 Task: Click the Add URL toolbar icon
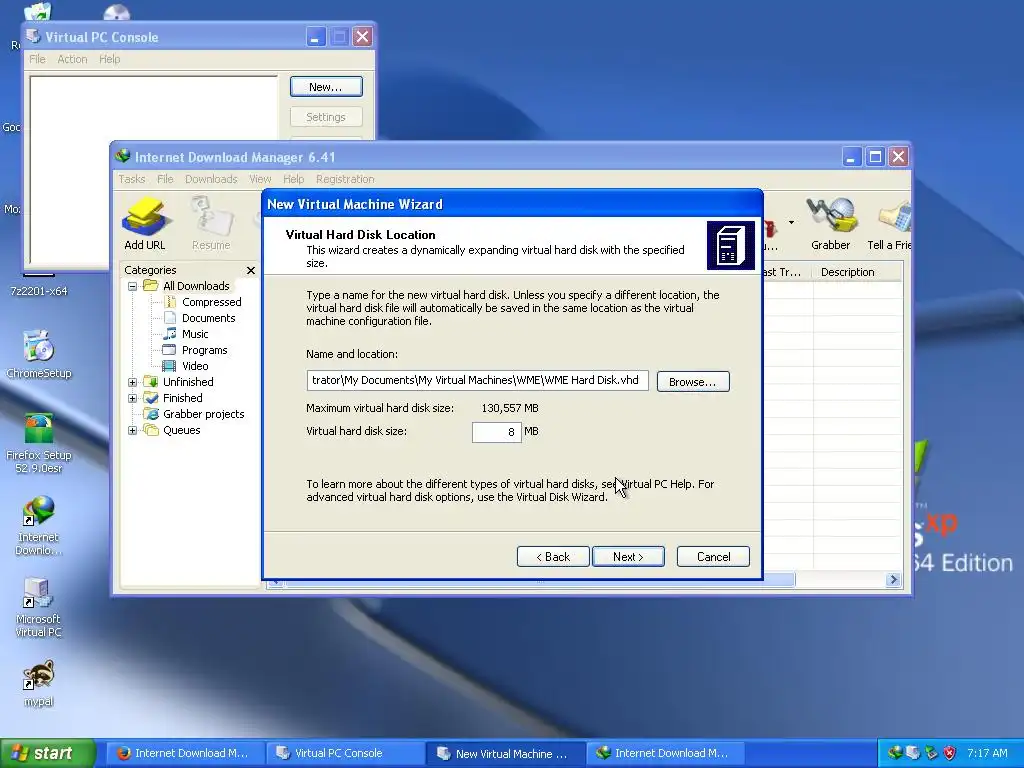pyautogui.click(x=144, y=224)
